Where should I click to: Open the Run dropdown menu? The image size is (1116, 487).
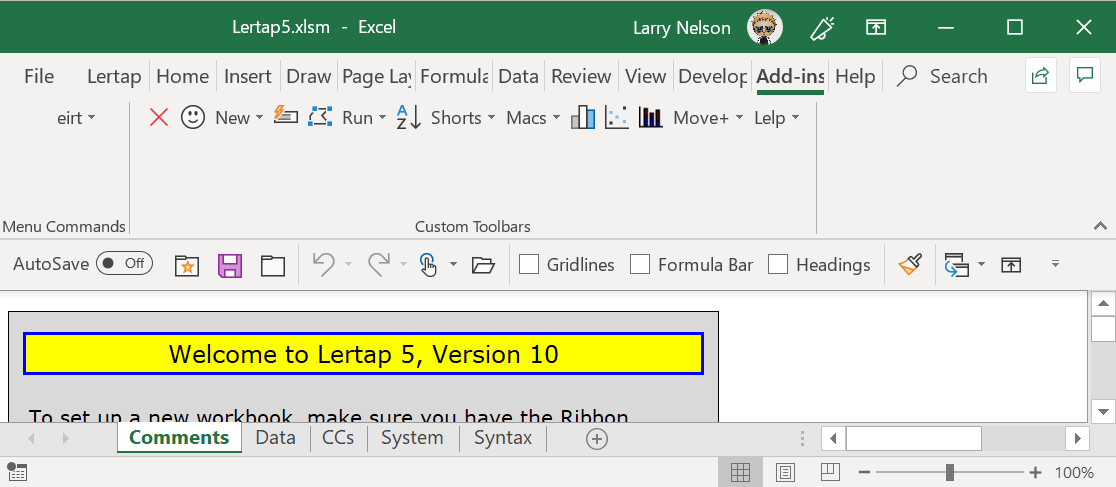[x=364, y=118]
